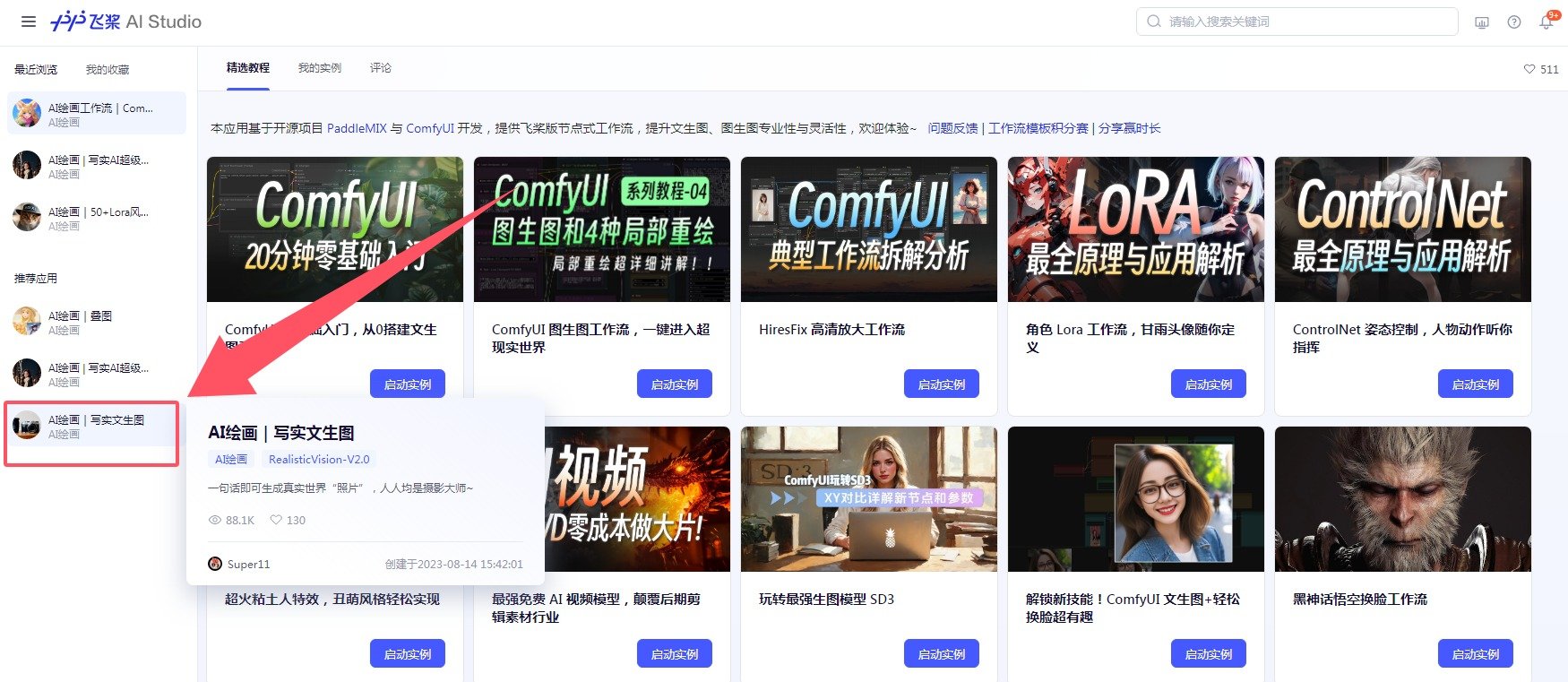The width and height of the screenshot is (1568, 682).
Task: Launch instance for ComfyUI 20分钟零基础入门 card
Action: [x=408, y=384]
